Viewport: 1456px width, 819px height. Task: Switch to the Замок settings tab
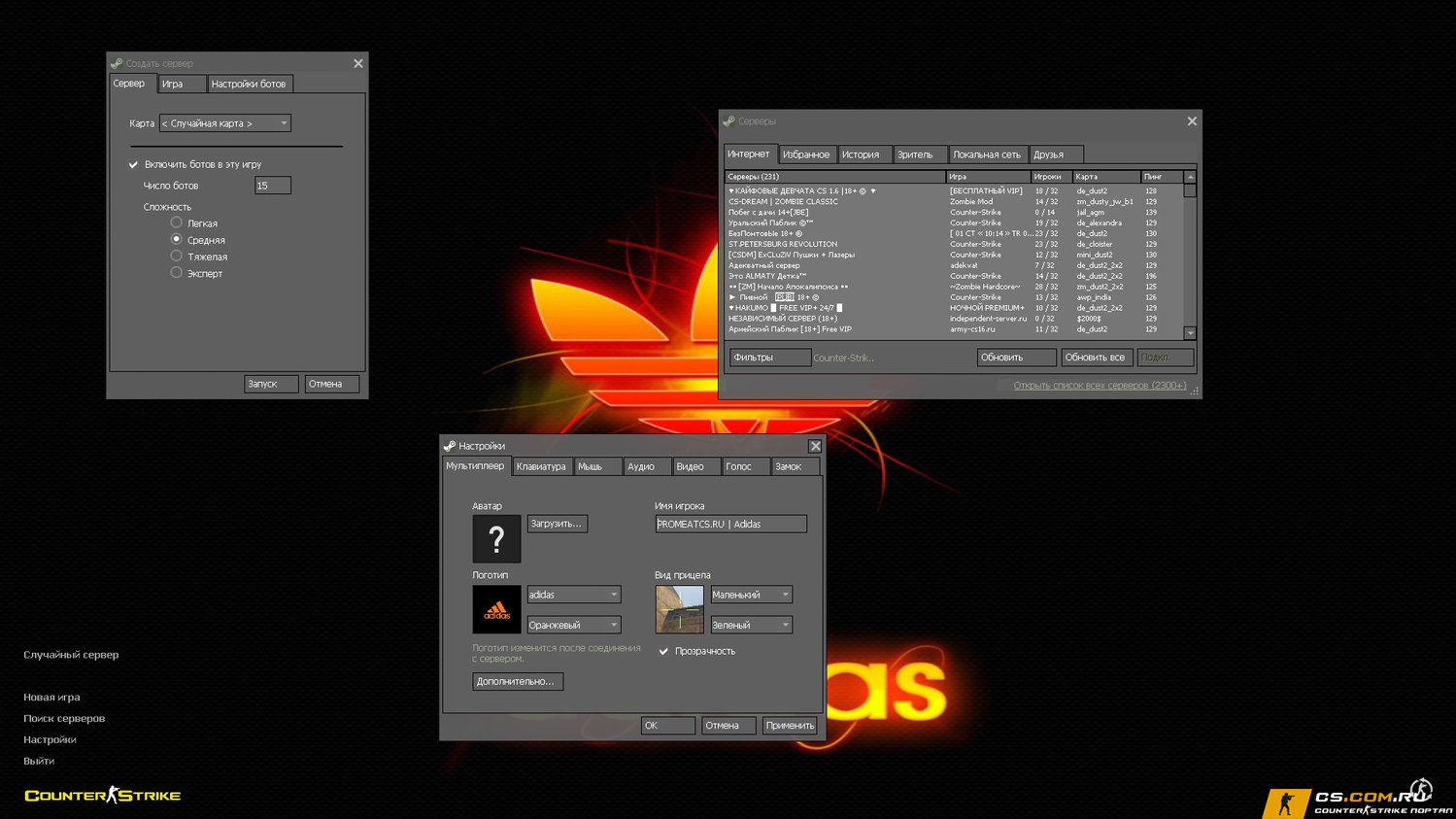(x=795, y=466)
